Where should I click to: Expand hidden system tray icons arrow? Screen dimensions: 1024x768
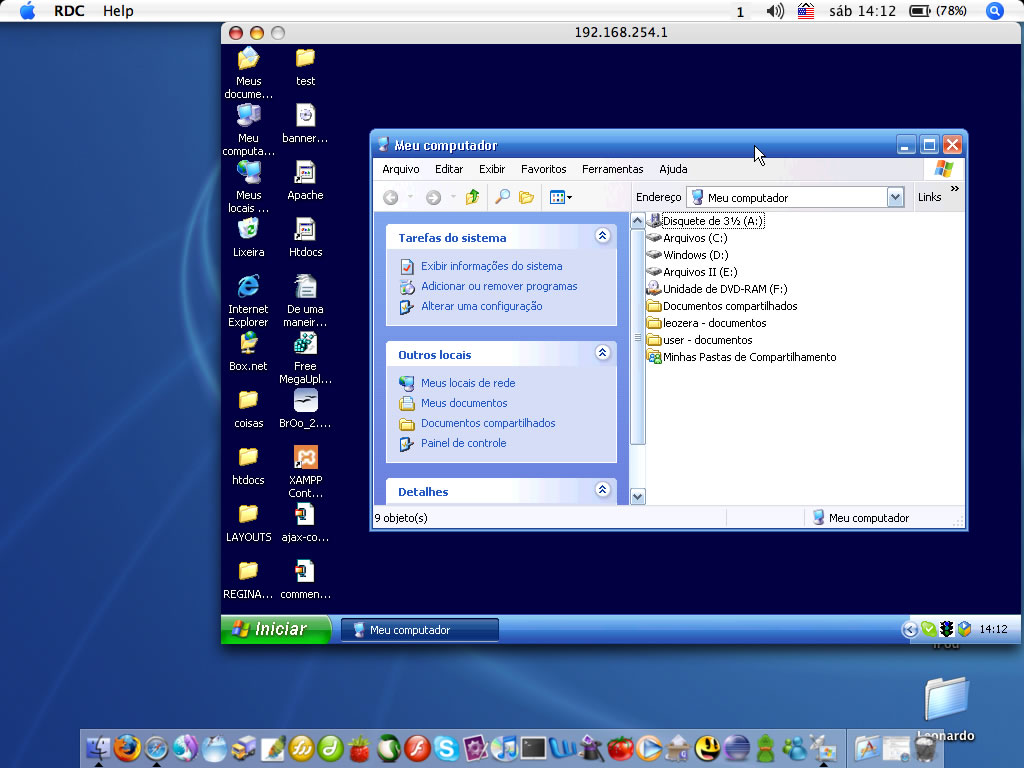[x=909, y=629]
